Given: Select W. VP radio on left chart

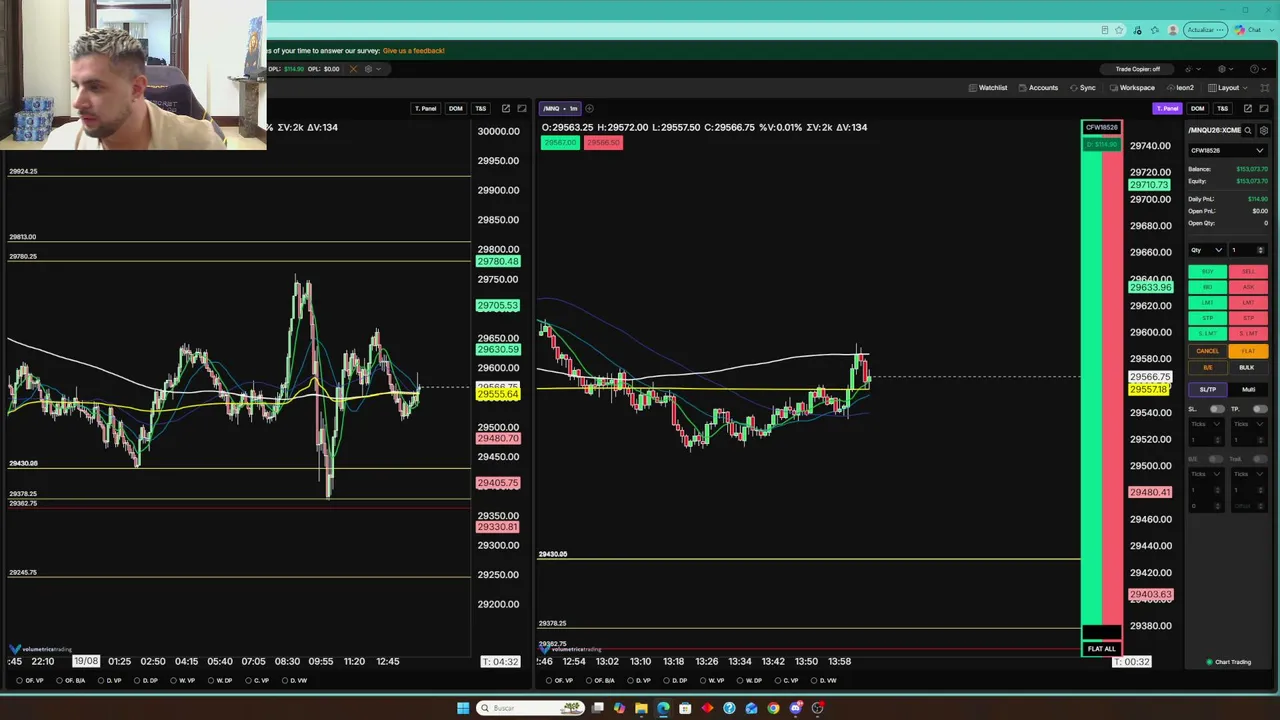Looking at the screenshot, I should [182, 681].
